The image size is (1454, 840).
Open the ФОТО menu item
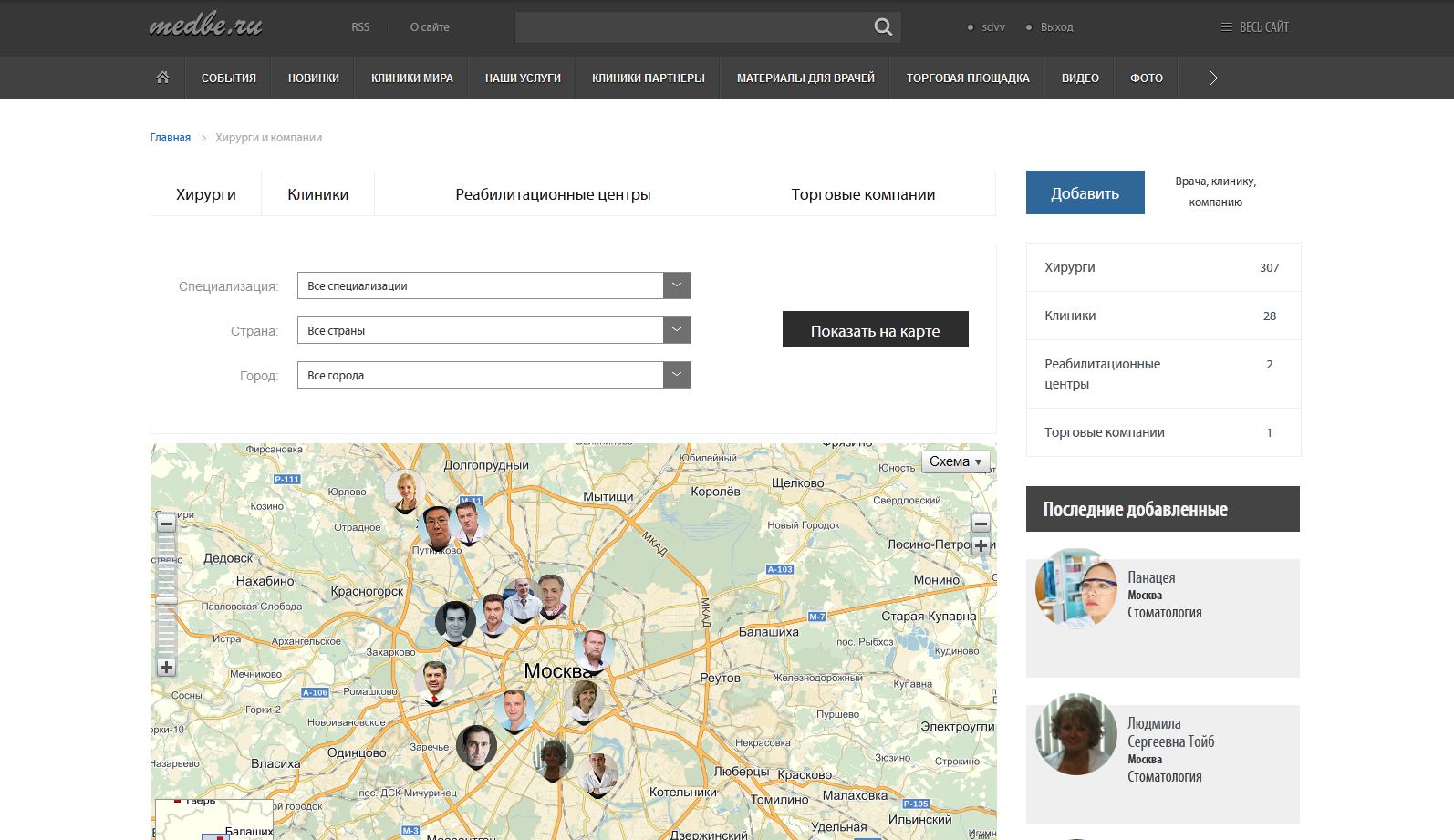coord(1147,78)
